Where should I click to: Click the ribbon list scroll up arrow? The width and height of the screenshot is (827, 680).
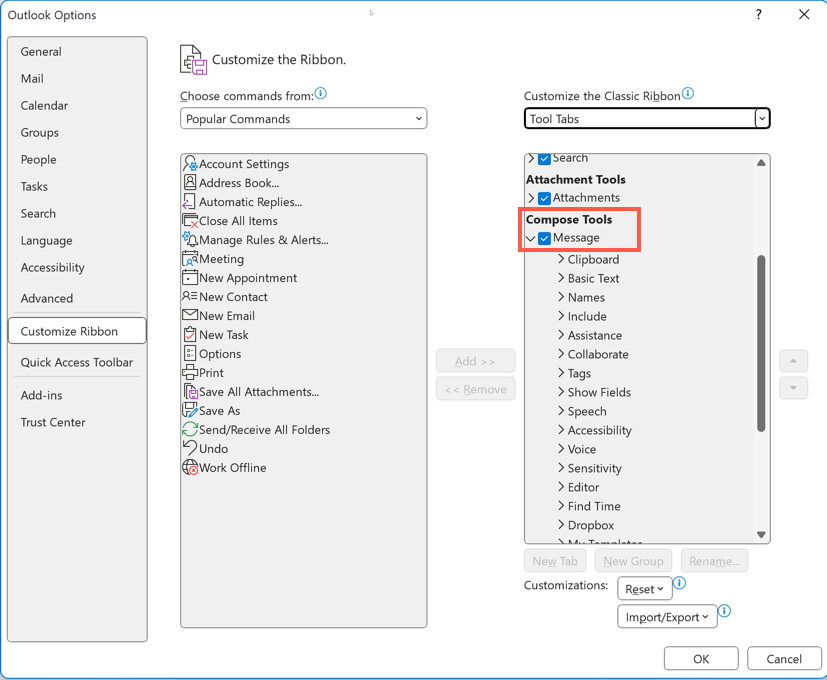761,162
